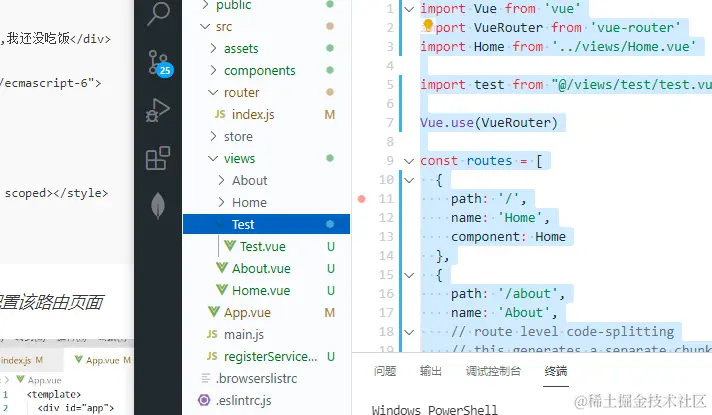Click 'component: Home' on line 13

coord(508,237)
